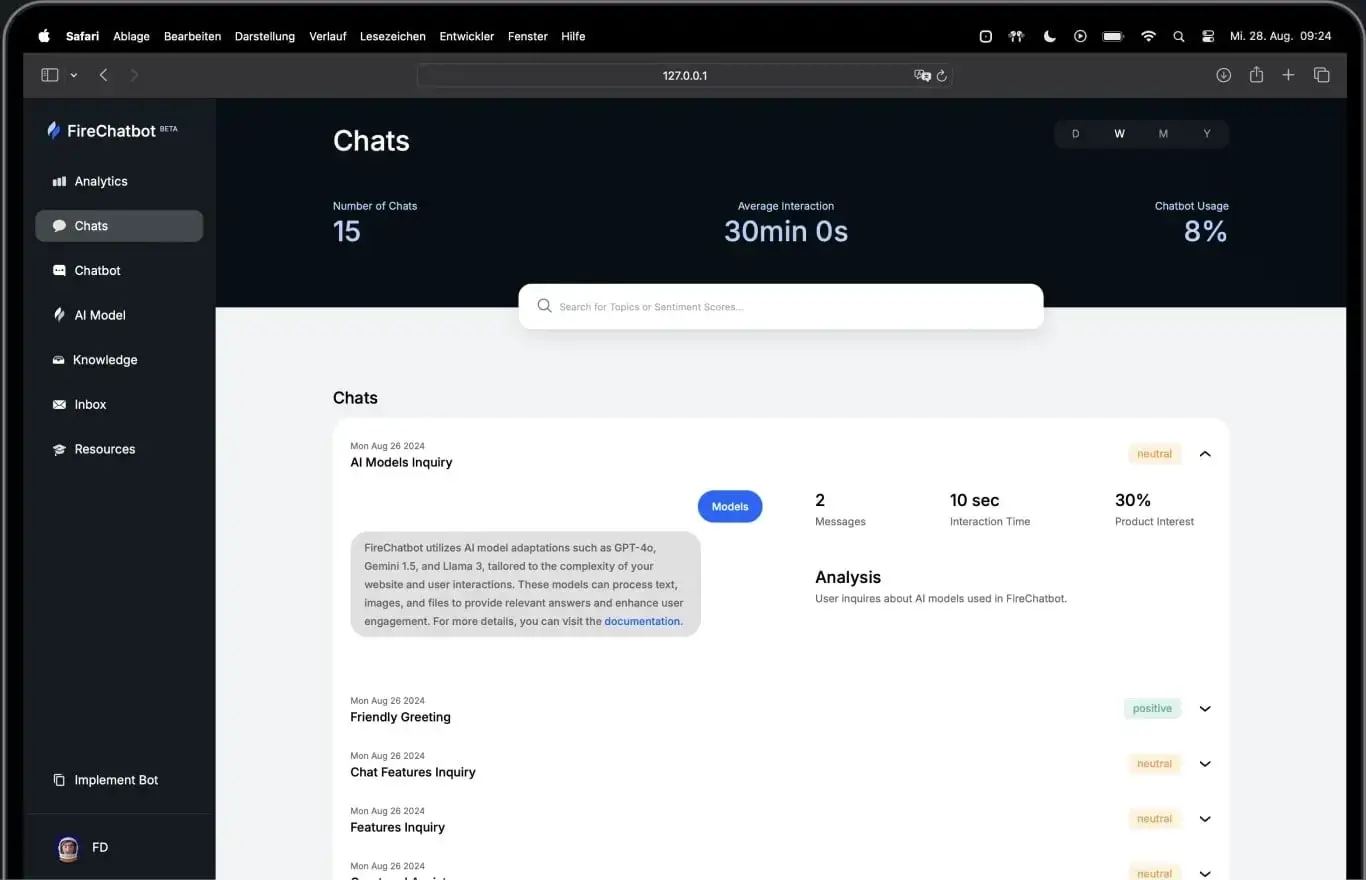Click the 30% Product Interest value
This screenshot has height=880, width=1366.
pyautogui.click(x=1133, y=500)
